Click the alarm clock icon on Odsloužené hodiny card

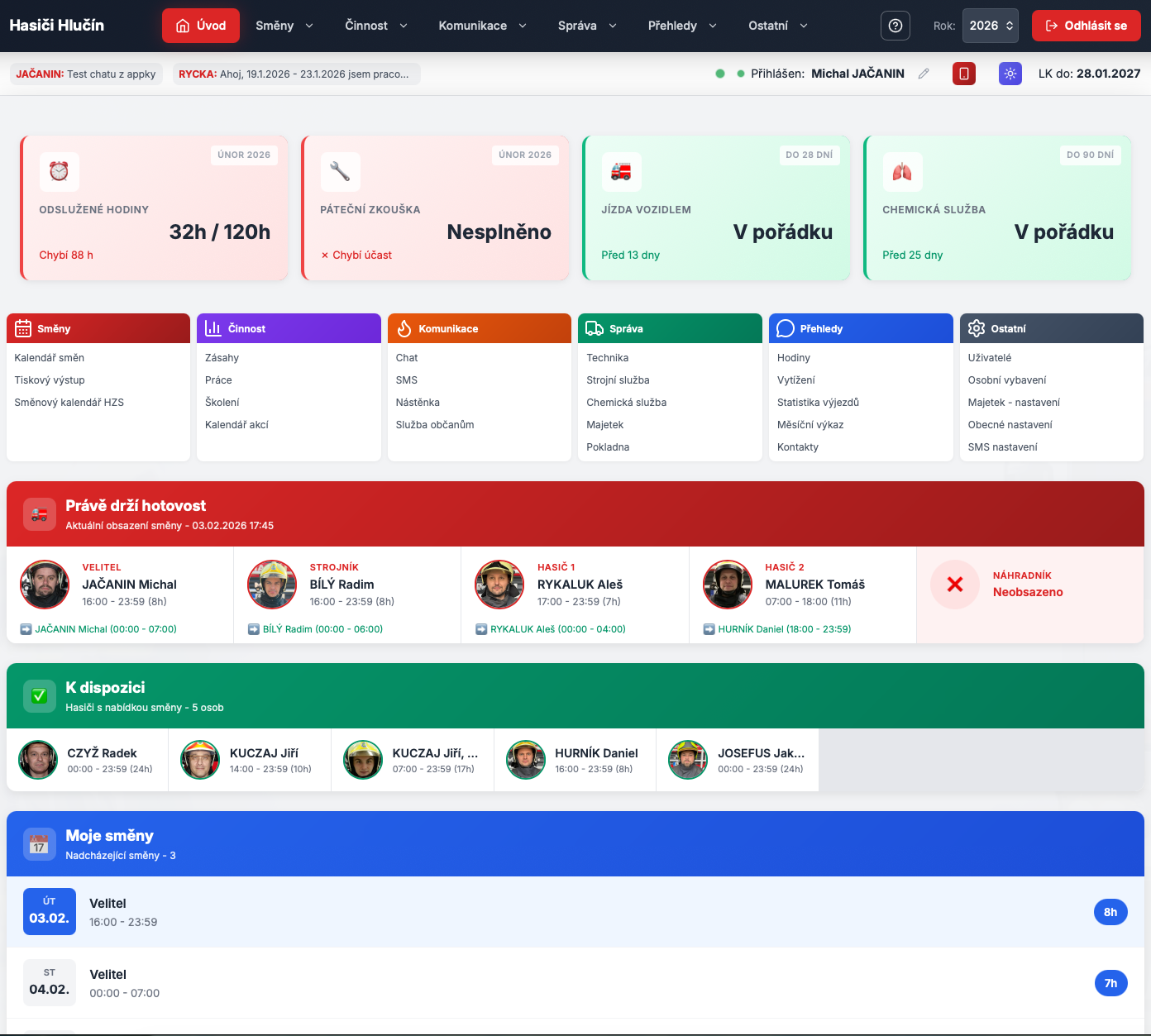[59, 172]
